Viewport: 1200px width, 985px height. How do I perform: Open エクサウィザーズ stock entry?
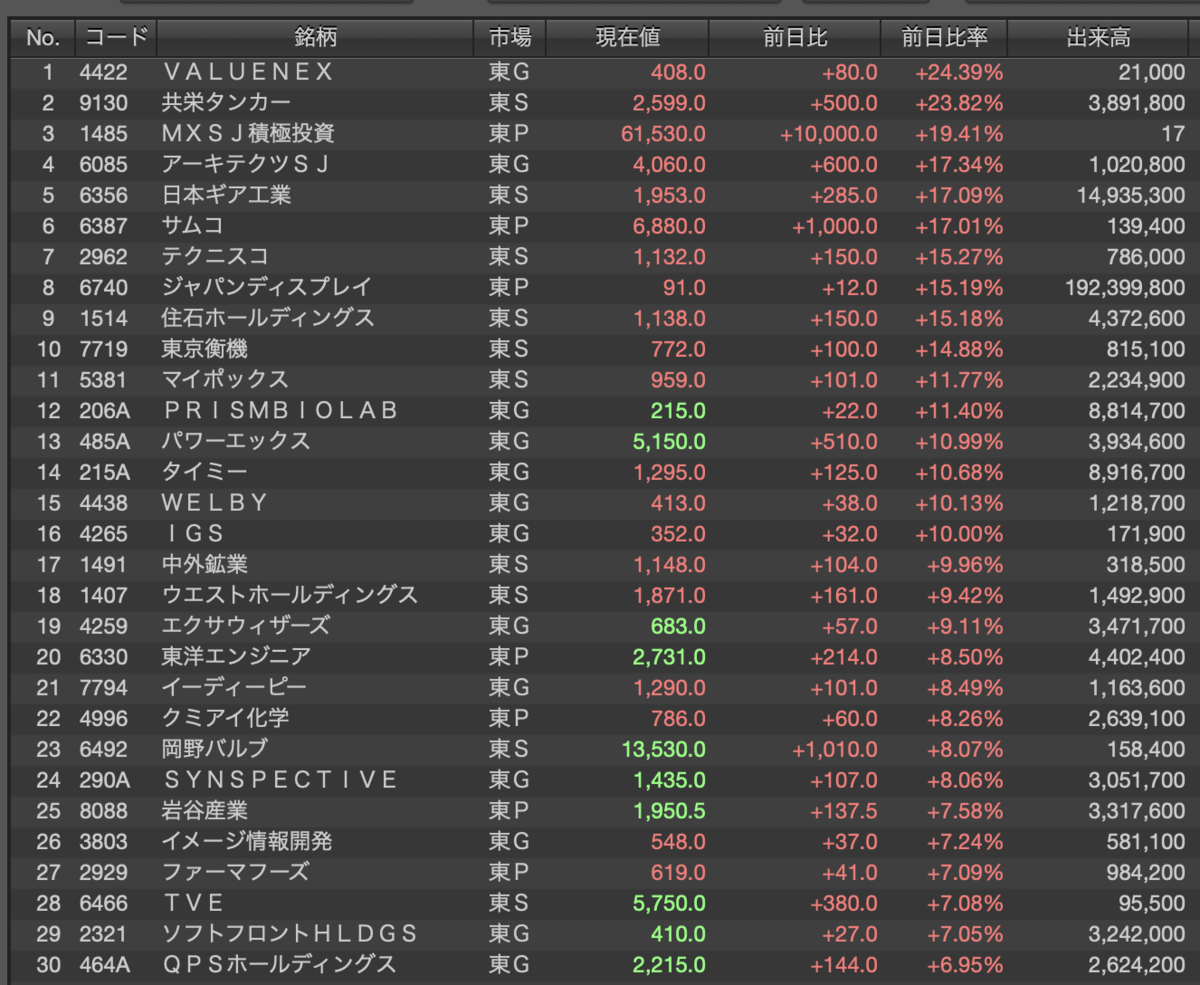pos(246,626)
